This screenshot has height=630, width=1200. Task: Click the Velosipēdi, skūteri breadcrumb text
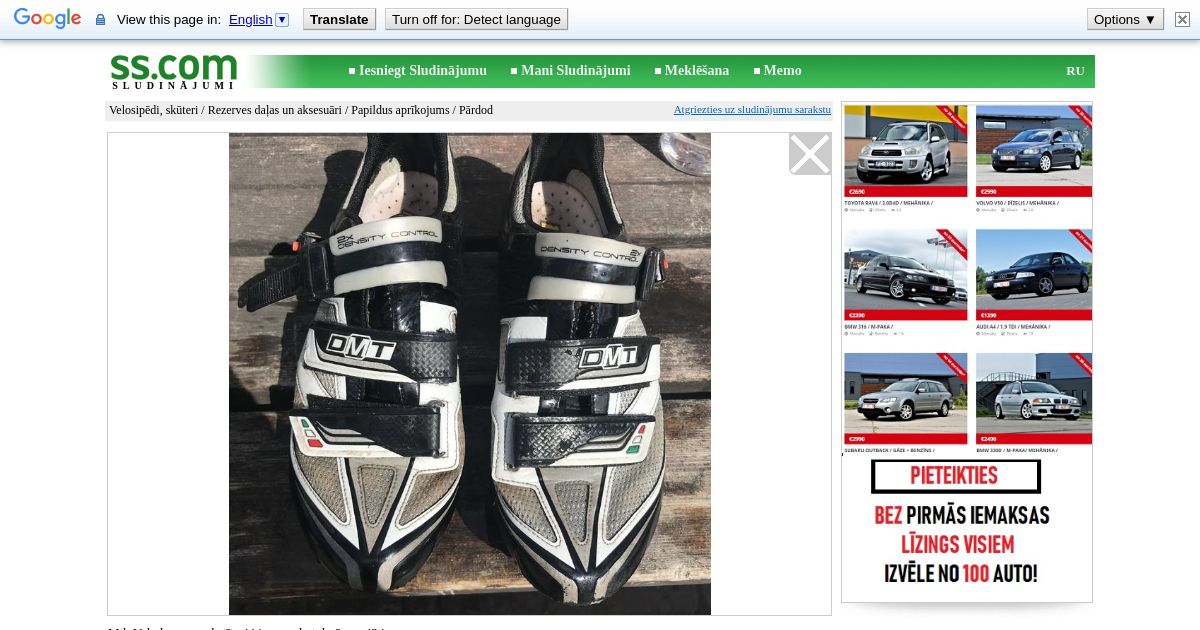[x=153, y=110]
